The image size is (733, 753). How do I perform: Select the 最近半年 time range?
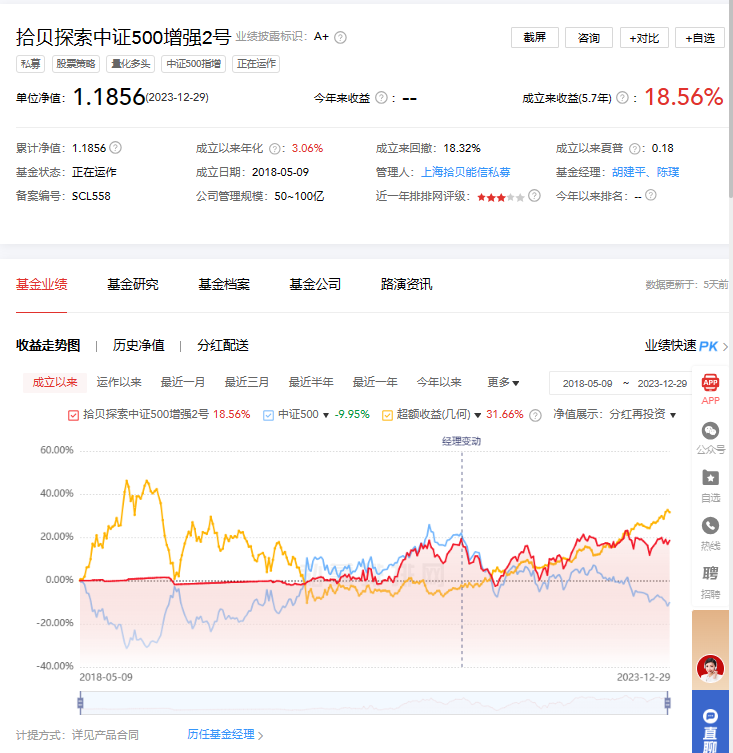[311, 383]
